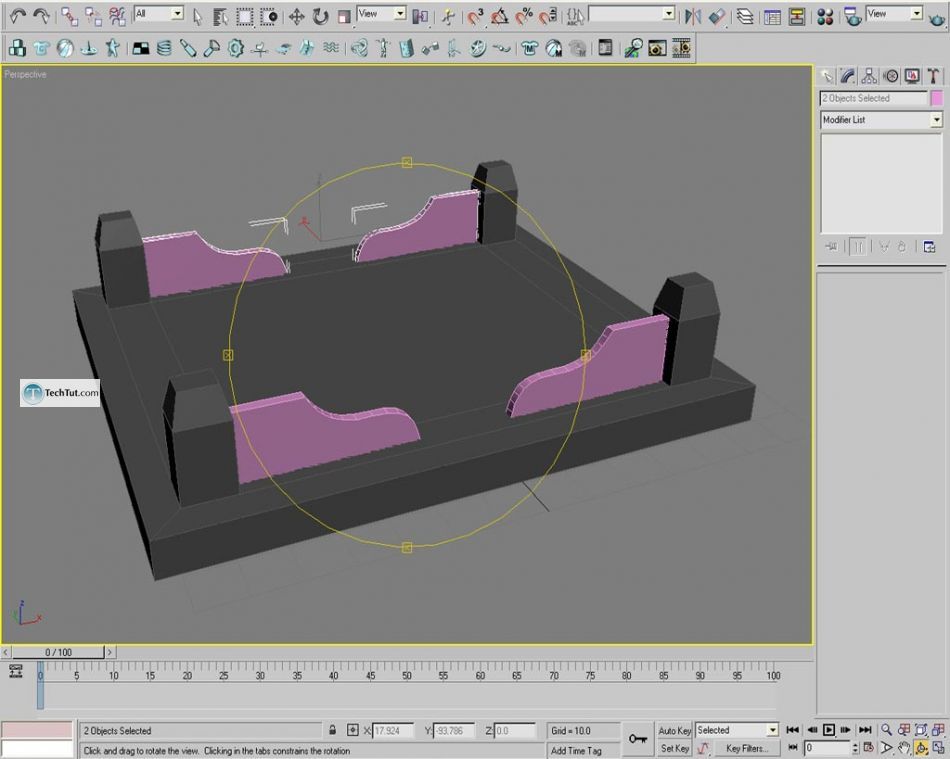
Task: Open the Layer Manager
Action: [745, 16]
